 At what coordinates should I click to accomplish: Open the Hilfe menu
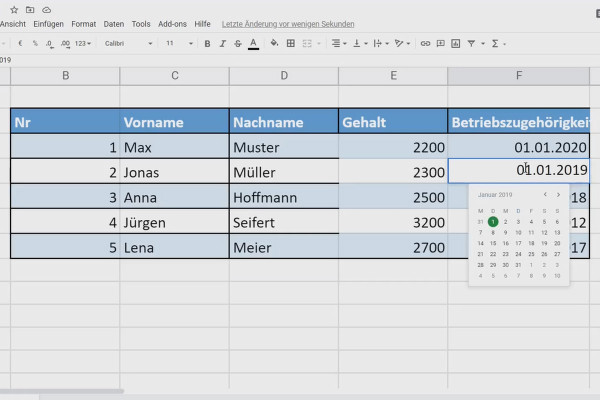point(202,24)
